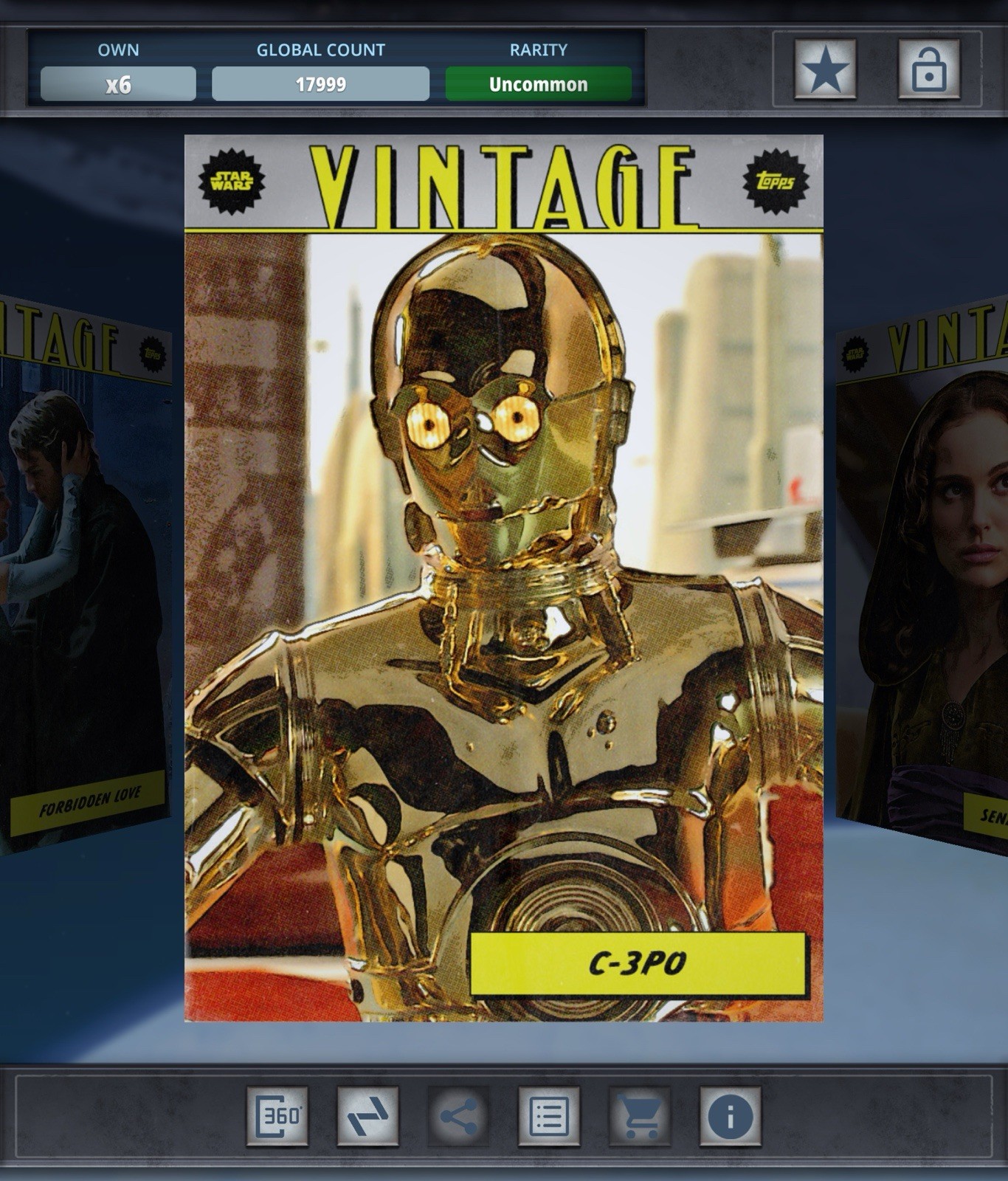Click the RARITY label
The height and width of the screenshot is (1181, 1008).
click(x=538, y=49)
